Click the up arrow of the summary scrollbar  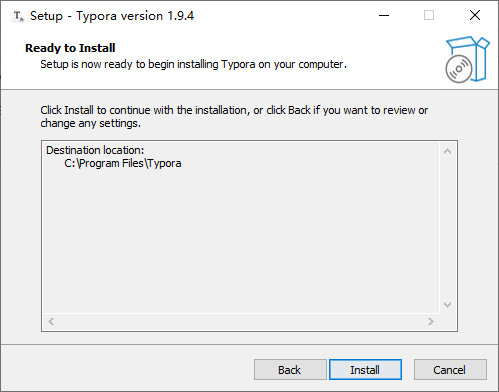pyautogui.click(x=448, y=152)
